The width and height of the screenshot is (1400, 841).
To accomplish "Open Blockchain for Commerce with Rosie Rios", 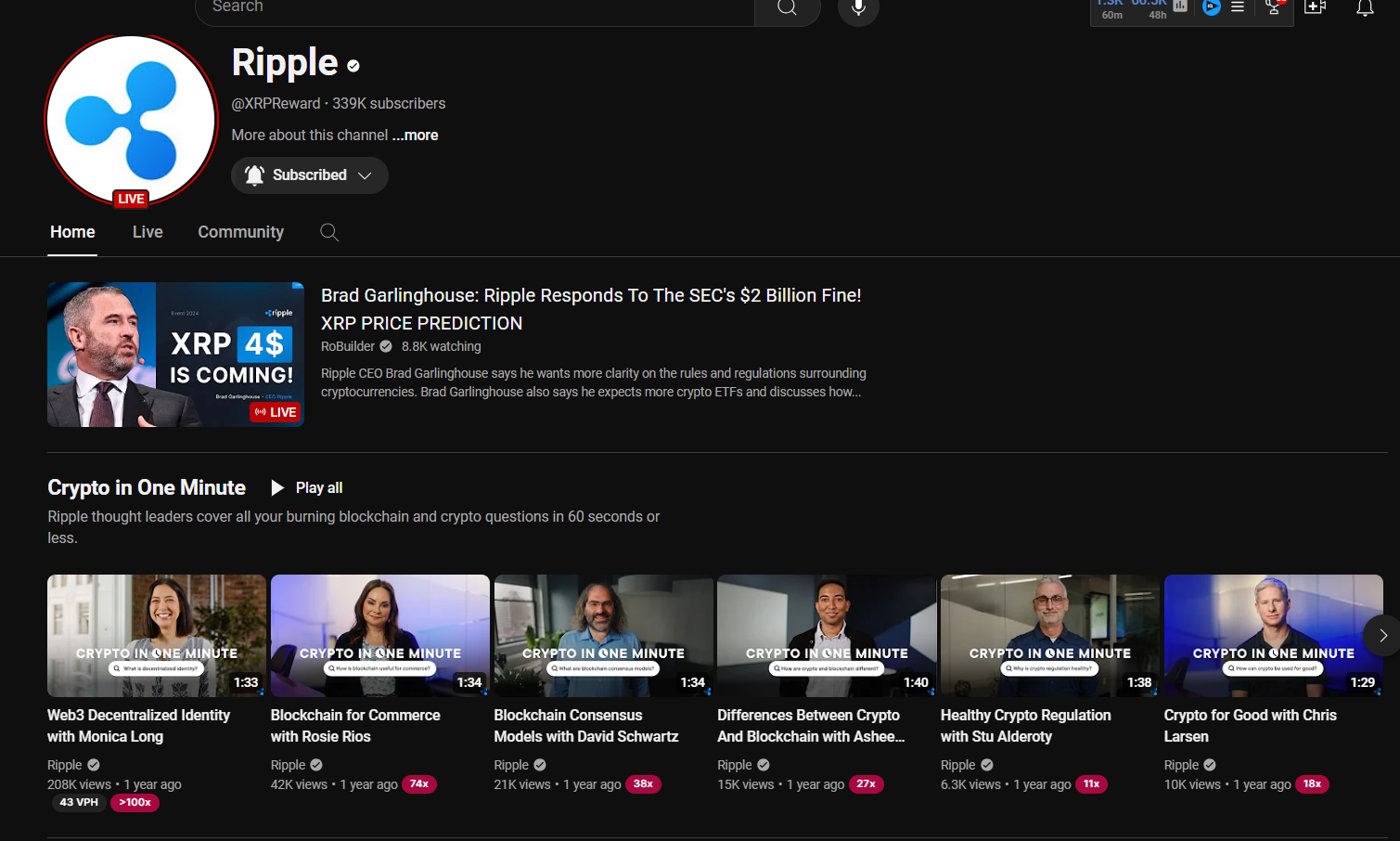I will (x=355, y=726).
